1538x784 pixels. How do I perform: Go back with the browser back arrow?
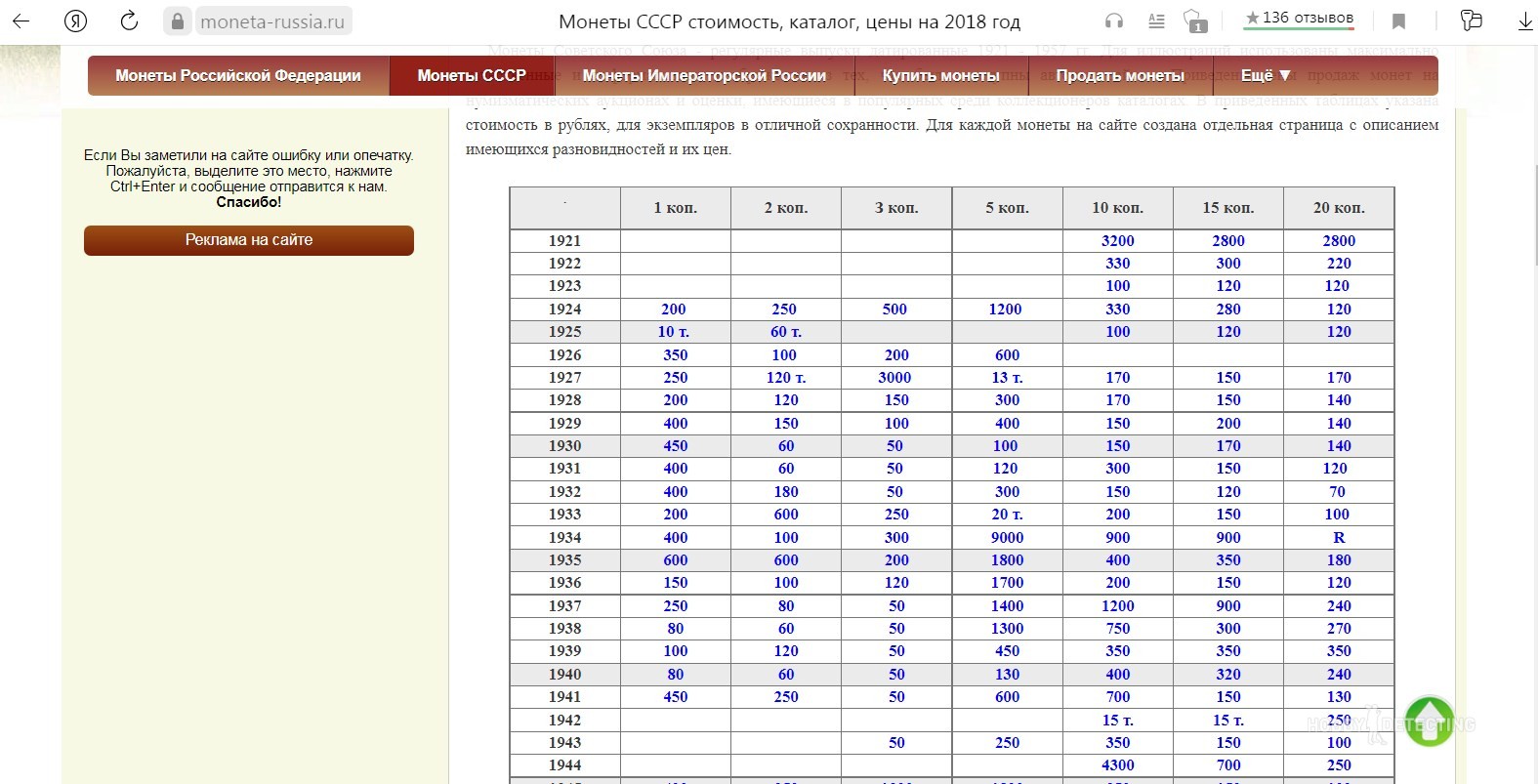point(21,21)
